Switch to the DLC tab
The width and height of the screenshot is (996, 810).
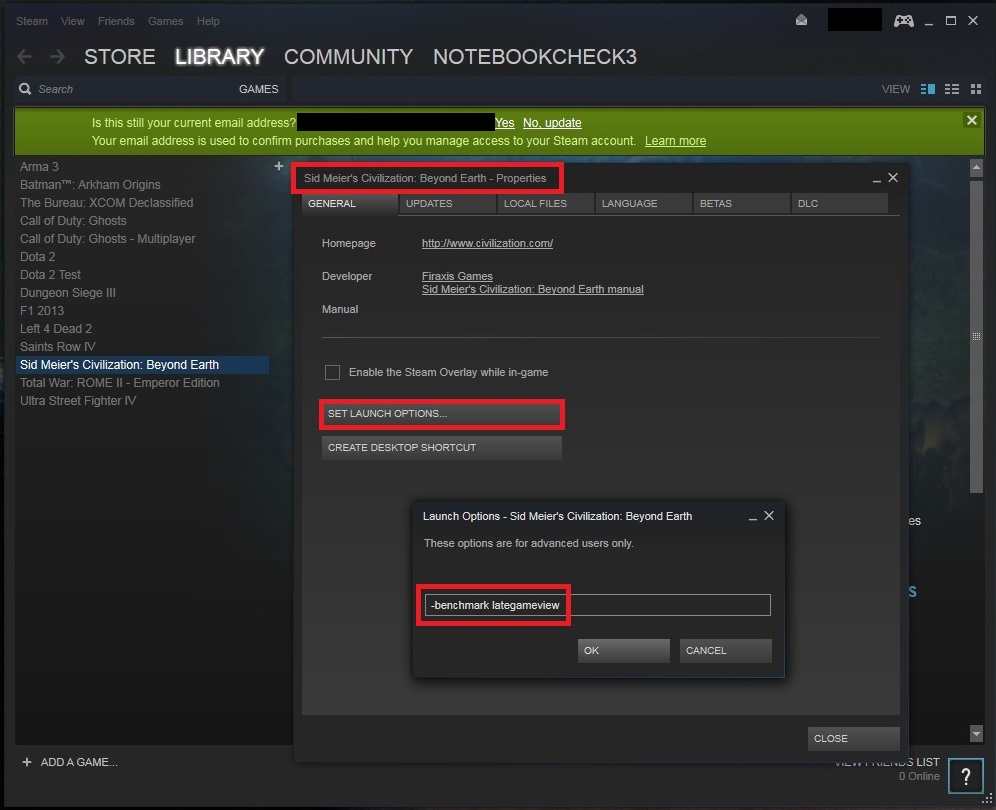pyautogui.click(x=839, y=203)
